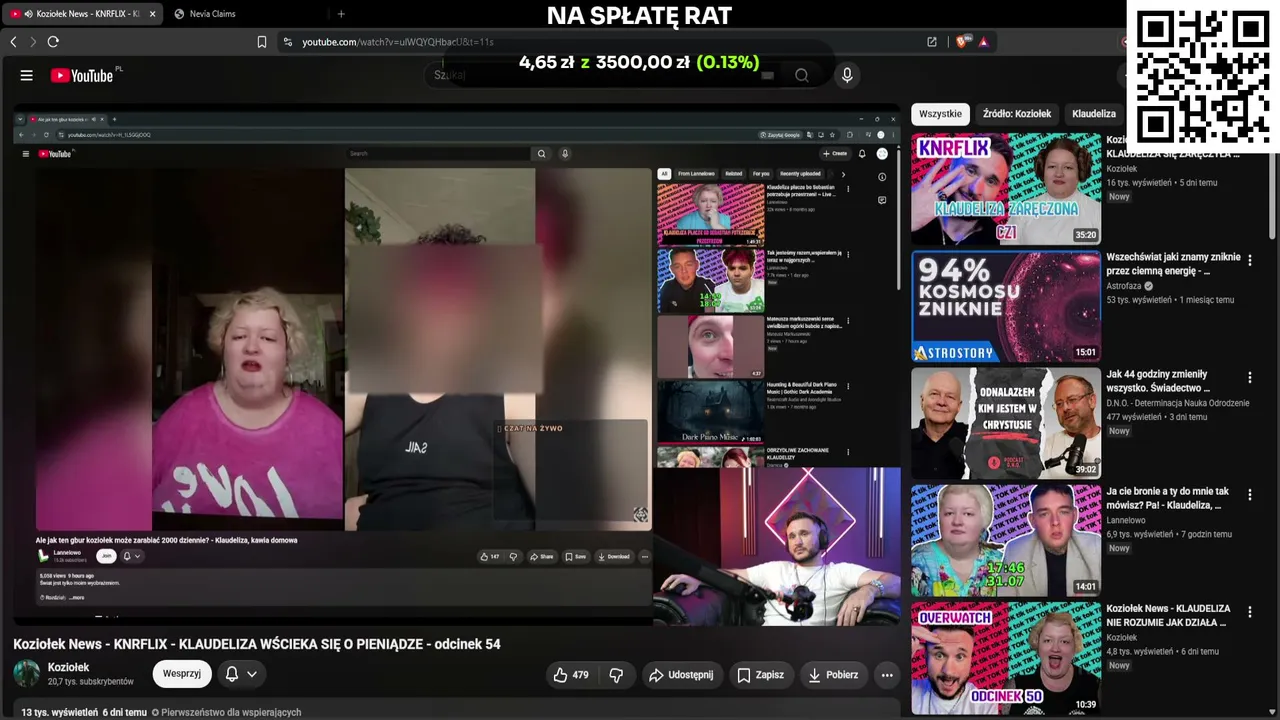Screen dimensions: 1280x720
Task: Open the 14:01 Lannelowo video thumbnail
Action: [x=1006, y=540]
